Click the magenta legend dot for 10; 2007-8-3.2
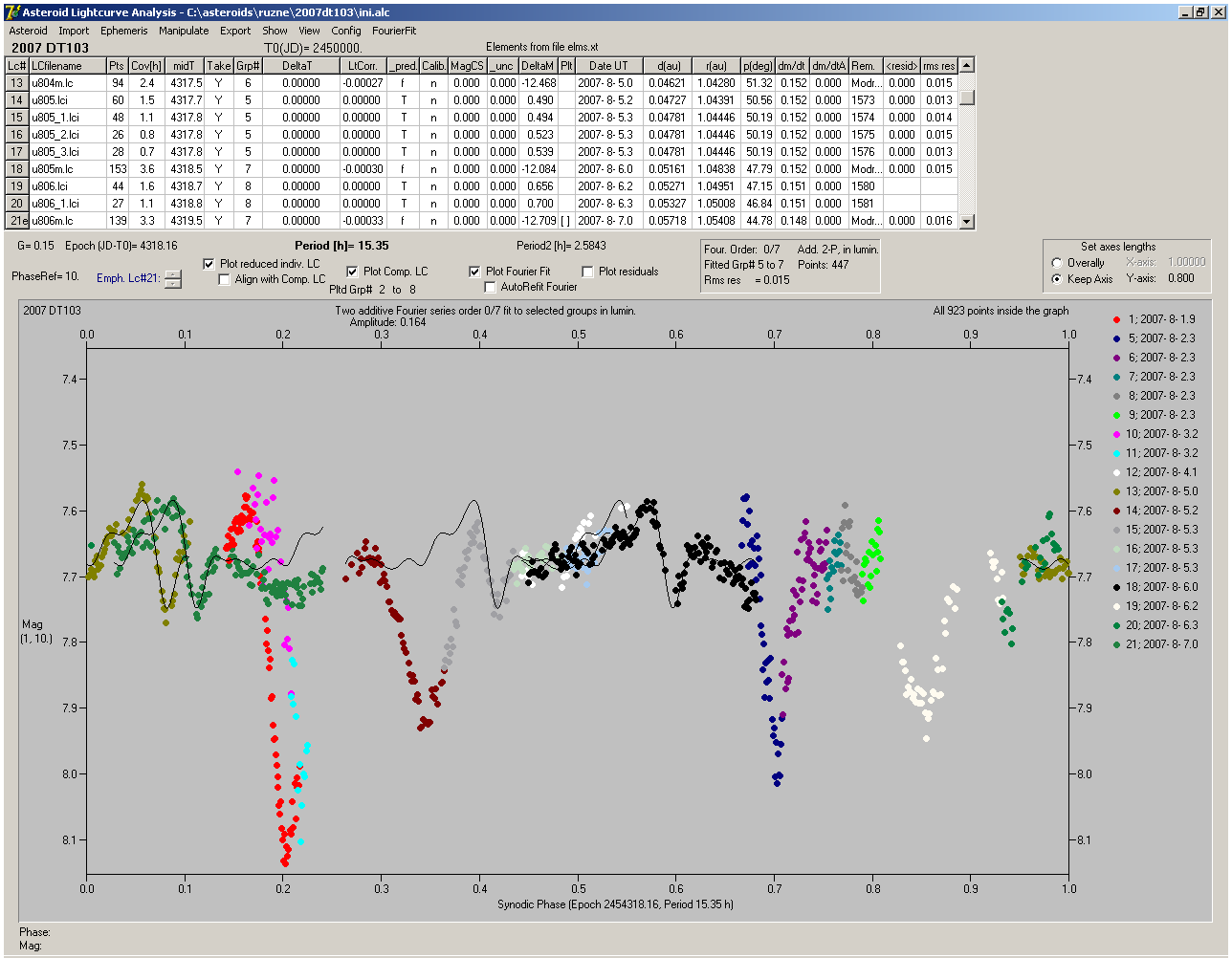Viewport: 1232px width, 958px height. click(1117, 434)
